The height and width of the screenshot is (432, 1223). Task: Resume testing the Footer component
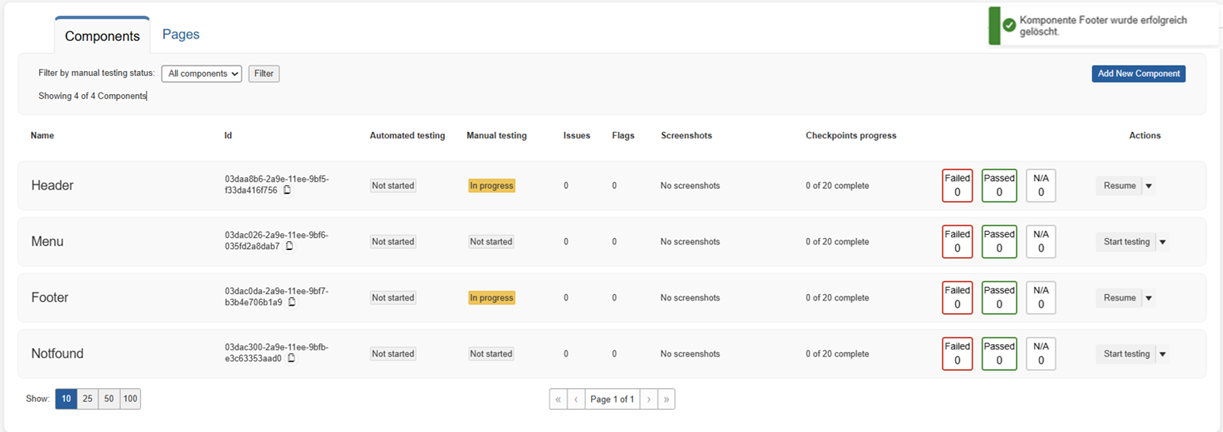1119,298
